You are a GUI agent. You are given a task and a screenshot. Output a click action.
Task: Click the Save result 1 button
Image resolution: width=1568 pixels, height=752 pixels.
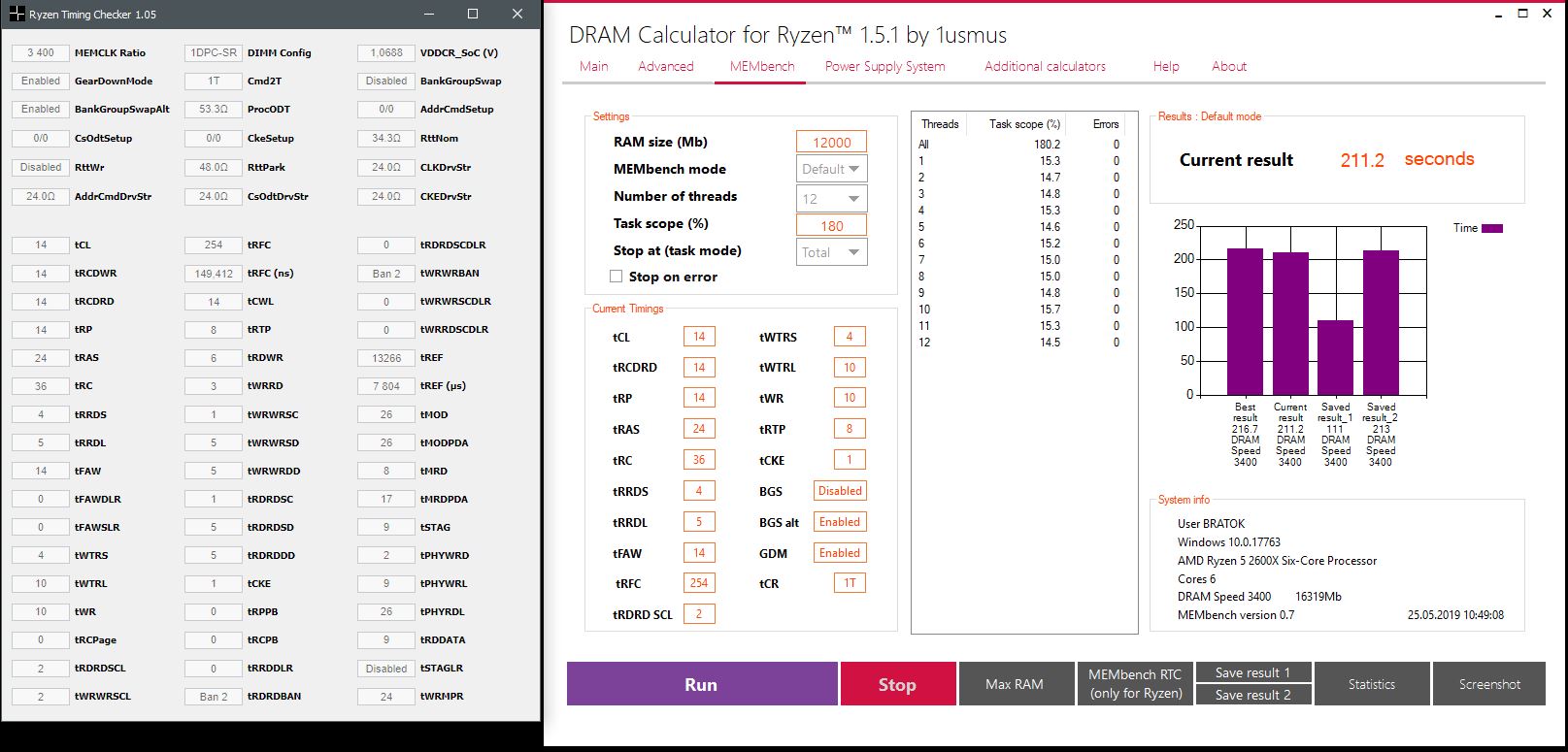[1252, 672]
